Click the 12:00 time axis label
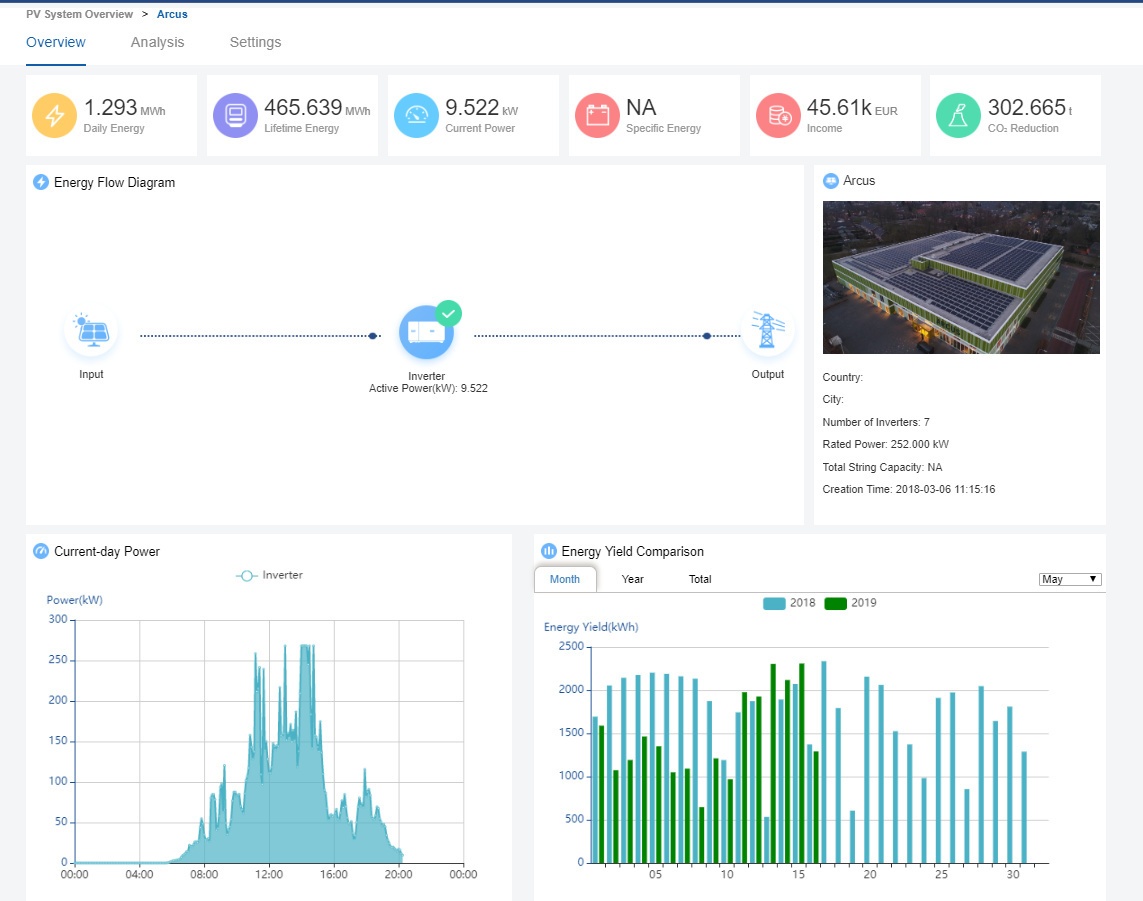This screenshot has height=901, width=1143. pyautogui.click(x=269, y=874)
